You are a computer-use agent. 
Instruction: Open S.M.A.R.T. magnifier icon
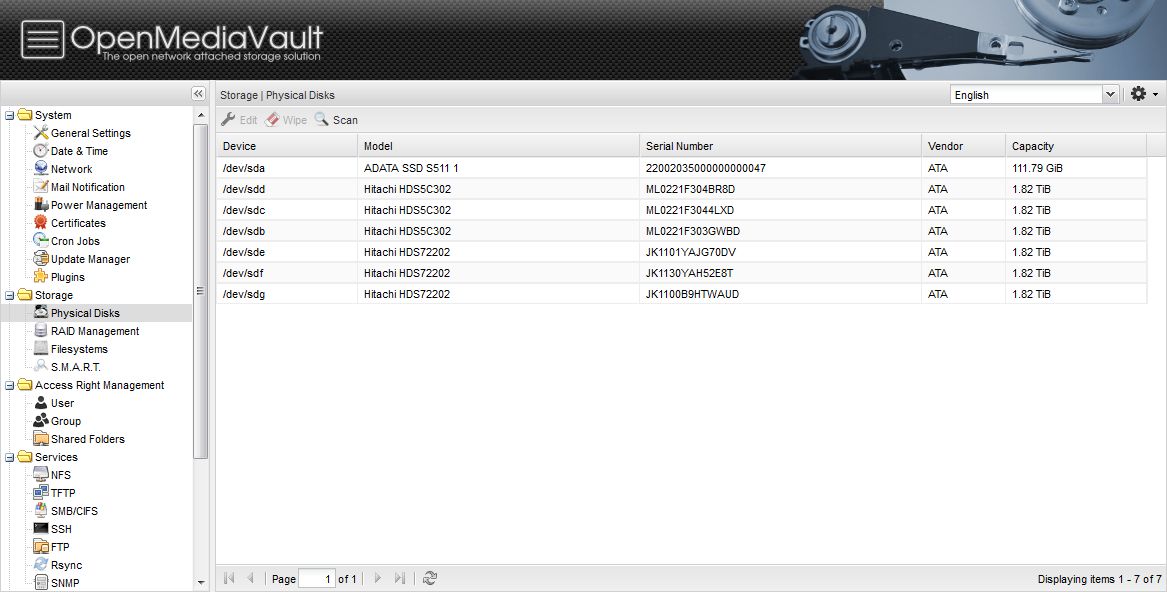[x=41, y=366]
